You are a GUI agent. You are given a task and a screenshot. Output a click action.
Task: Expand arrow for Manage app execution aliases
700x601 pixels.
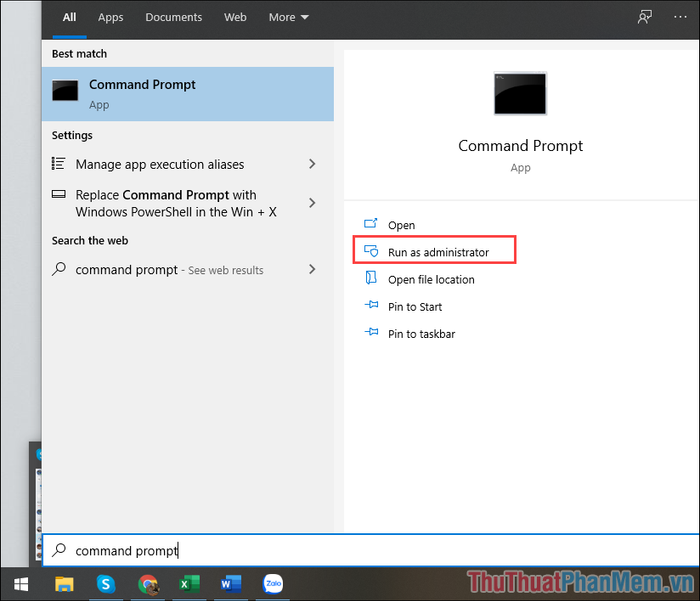[312, 164]
